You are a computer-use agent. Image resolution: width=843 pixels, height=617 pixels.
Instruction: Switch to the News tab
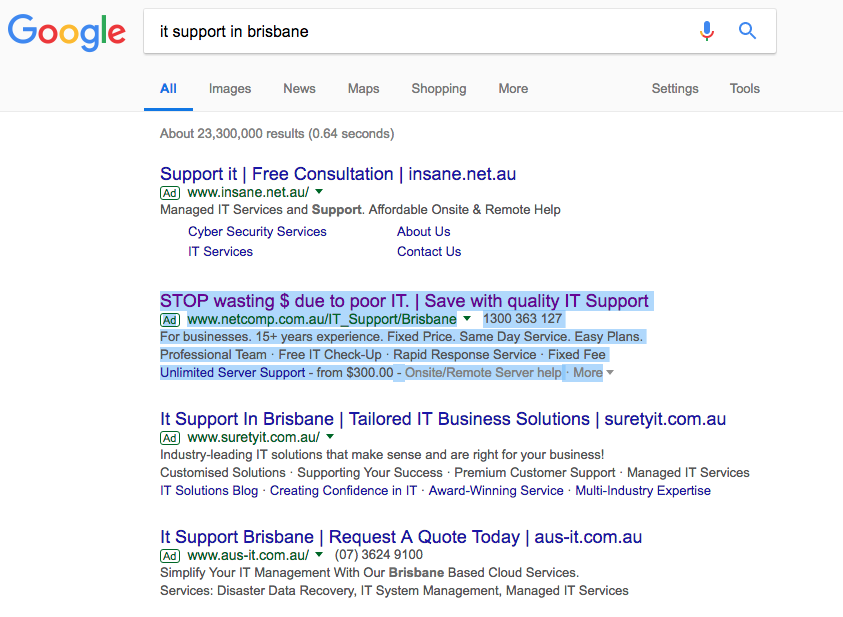(299, 89)
